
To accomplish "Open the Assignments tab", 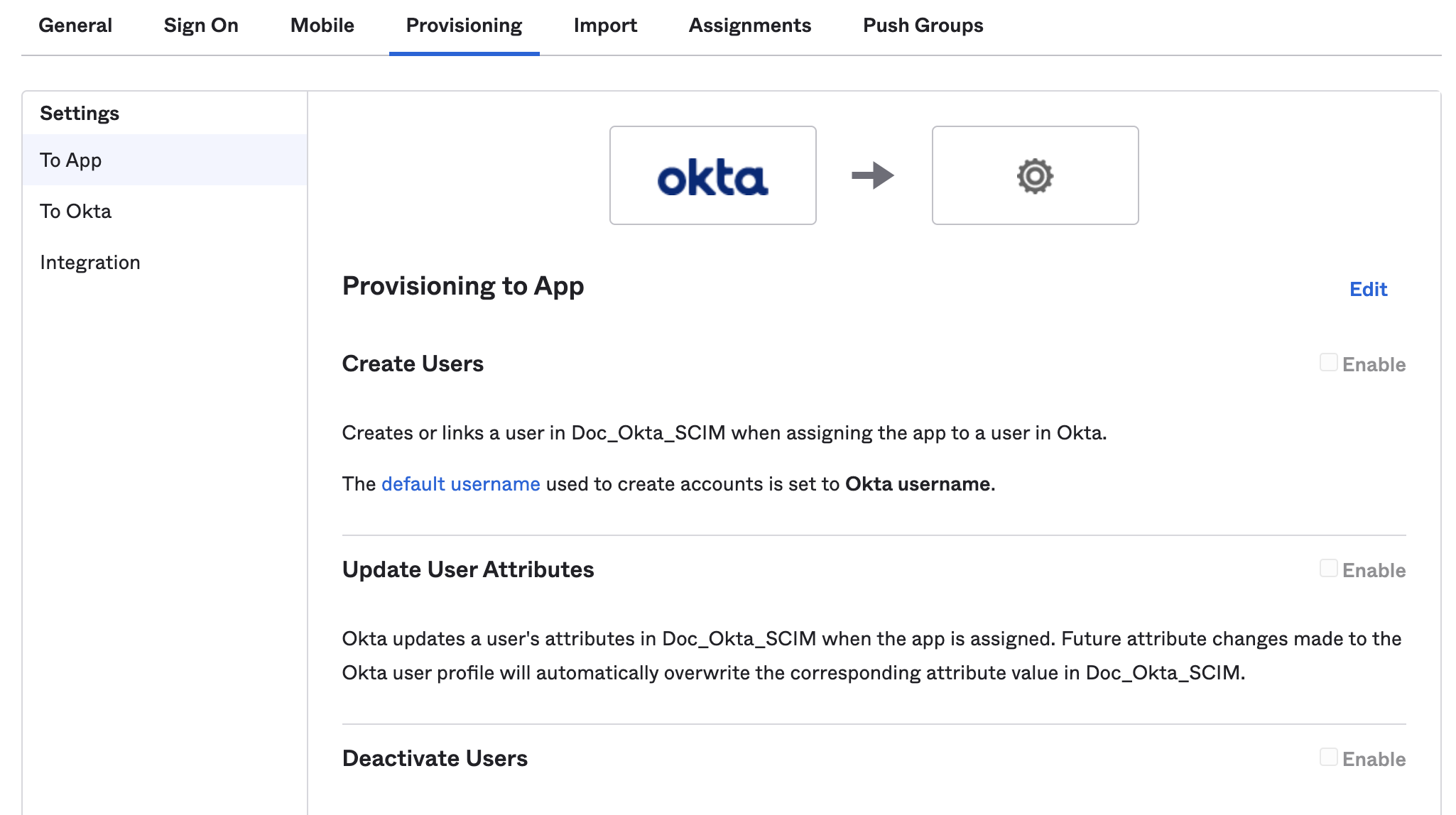I will 749,26.
